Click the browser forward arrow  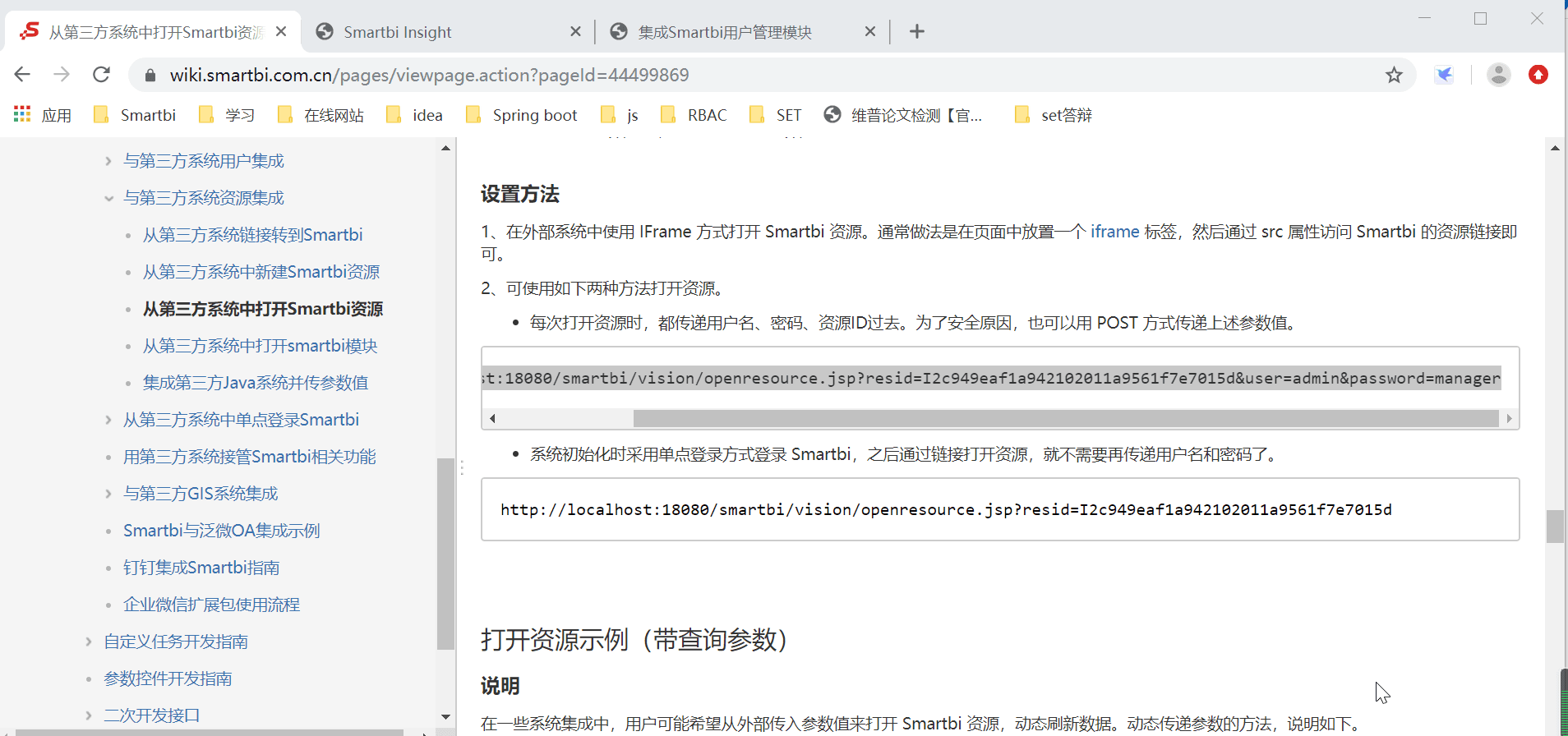62,75
